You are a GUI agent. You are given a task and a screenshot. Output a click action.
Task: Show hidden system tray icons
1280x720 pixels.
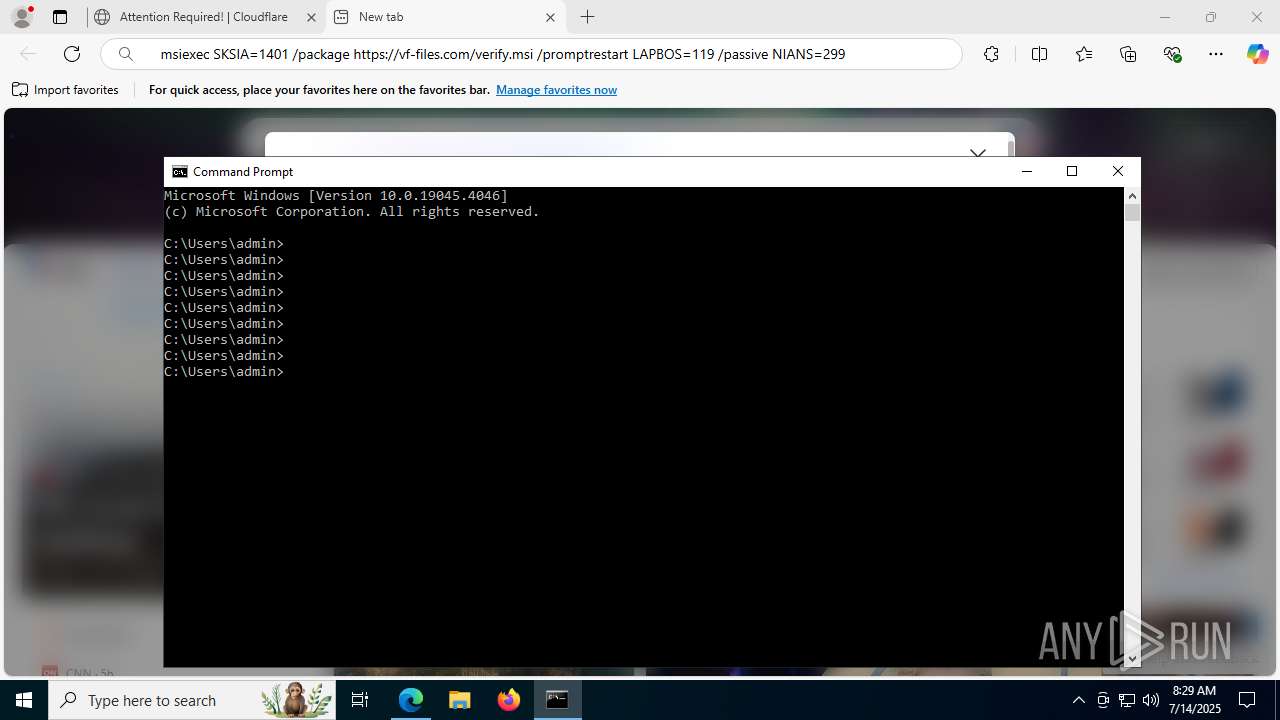click(x=1078, y=700)
